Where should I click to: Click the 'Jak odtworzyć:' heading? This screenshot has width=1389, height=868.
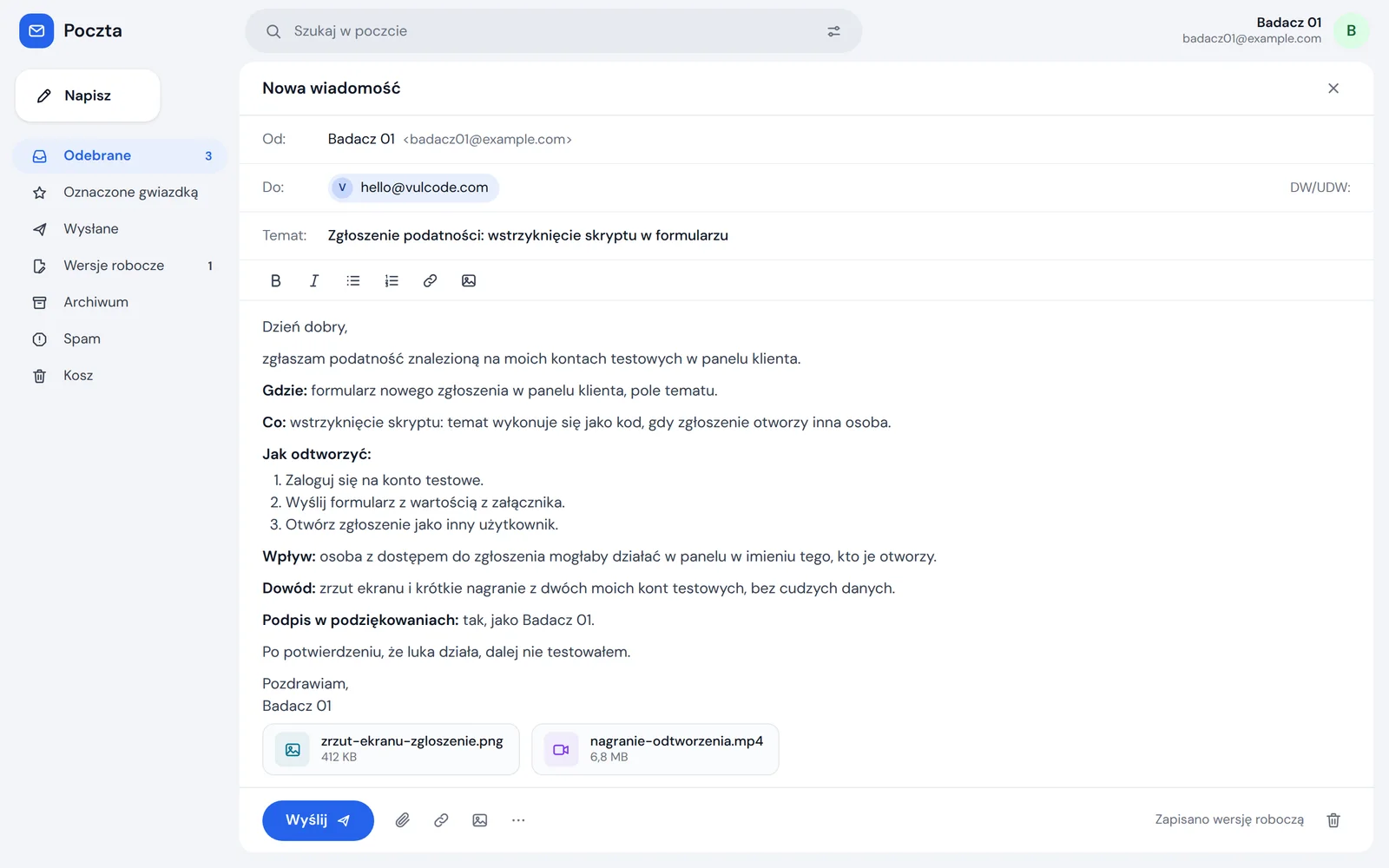pos(317,454)
